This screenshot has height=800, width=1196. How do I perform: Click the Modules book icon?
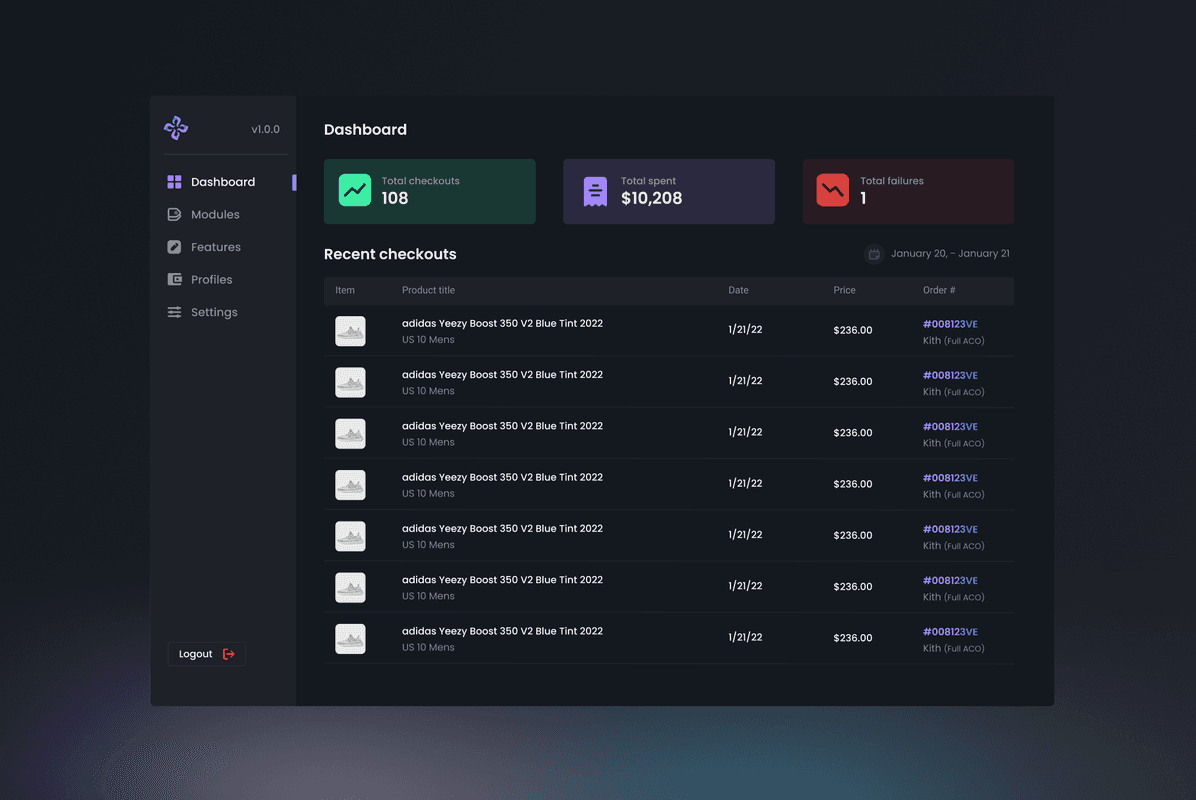(x=172, y=214)
